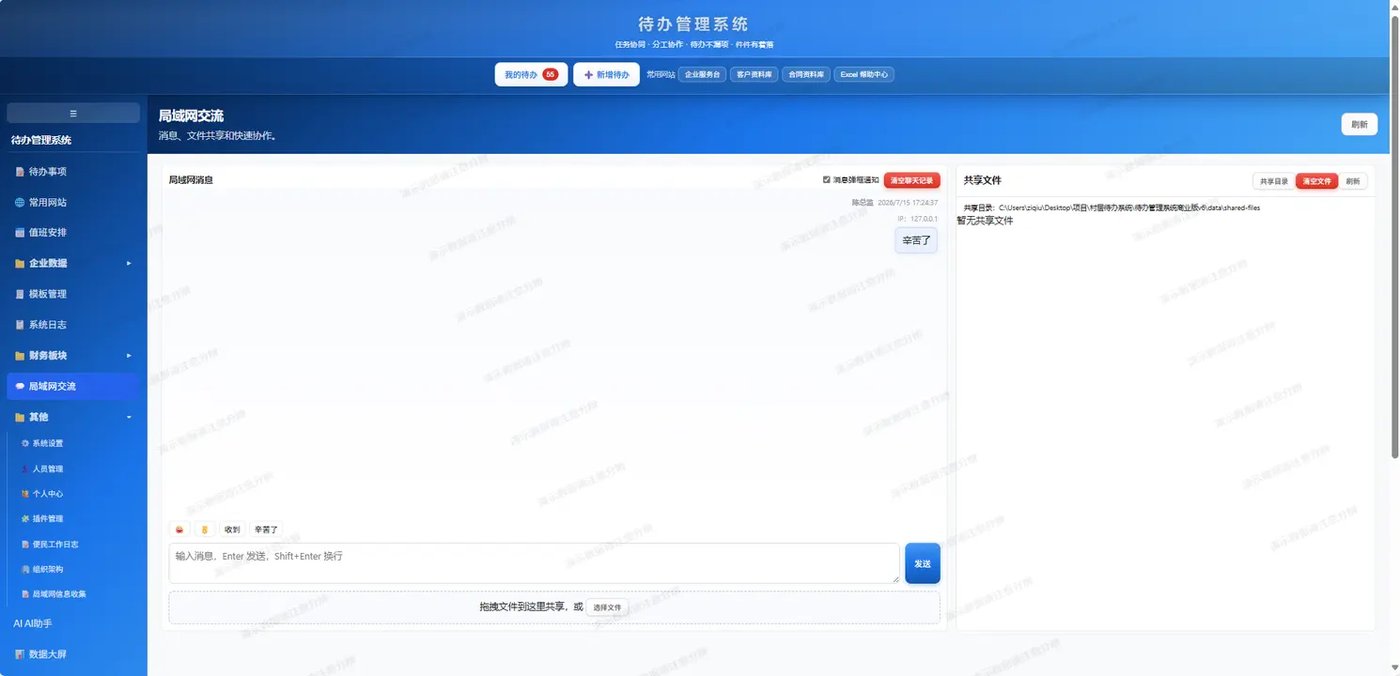
Task: Click the 辛苦了 quick reply chip
Action: coord(267,529)
